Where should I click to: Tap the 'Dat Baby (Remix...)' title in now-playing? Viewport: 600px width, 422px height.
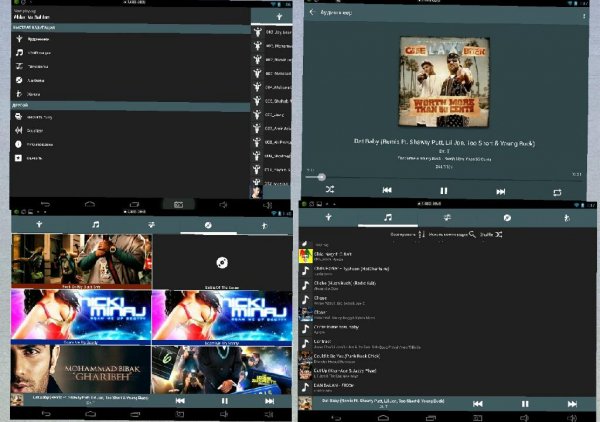pyautogui.click(x=444, y=142)
